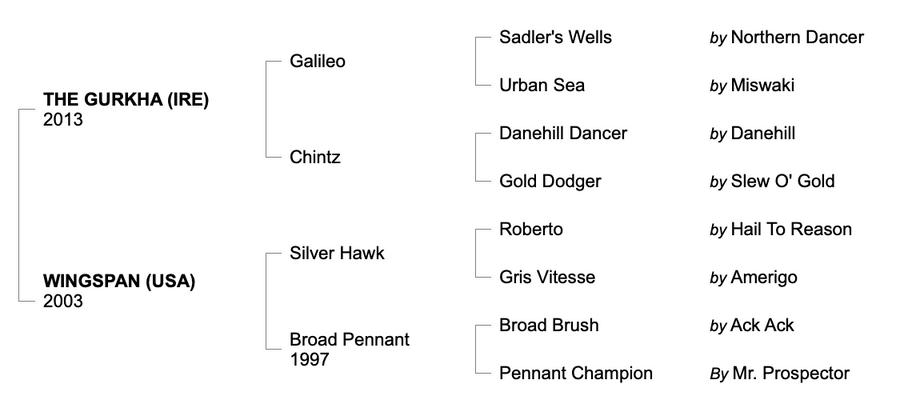Click Roberto ancestor entry

[x=531, y=229]
